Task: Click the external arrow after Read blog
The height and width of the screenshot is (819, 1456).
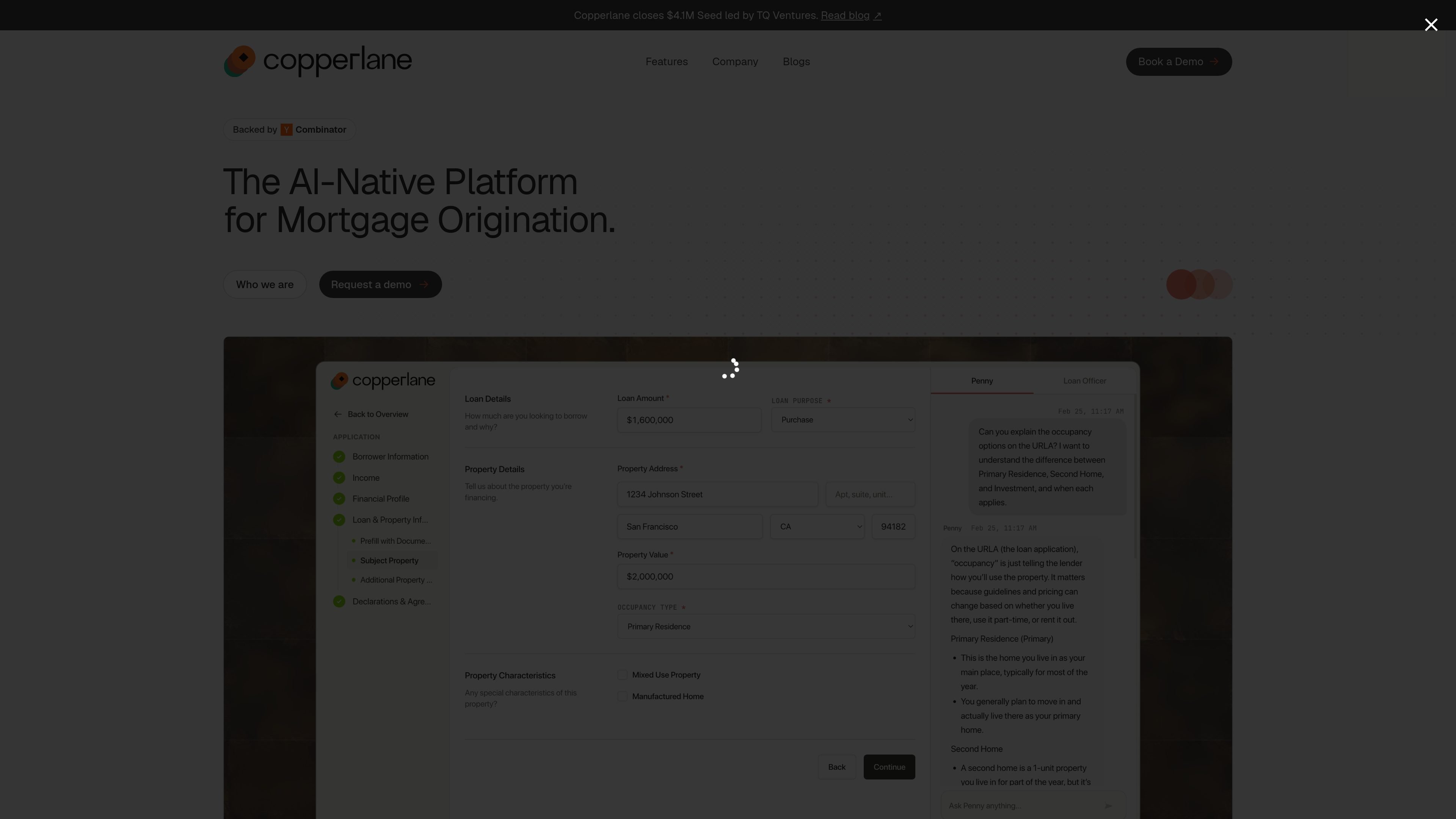Action: click(x=877, y=16)
